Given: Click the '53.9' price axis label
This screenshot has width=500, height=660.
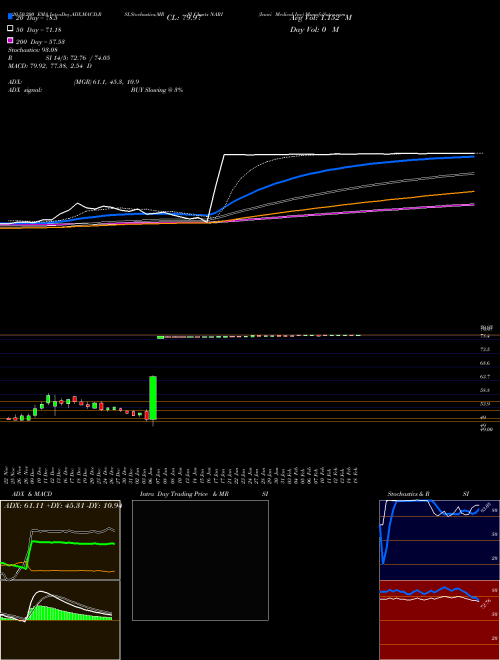Looking at the screenshot, I should [x=484, y=404].
